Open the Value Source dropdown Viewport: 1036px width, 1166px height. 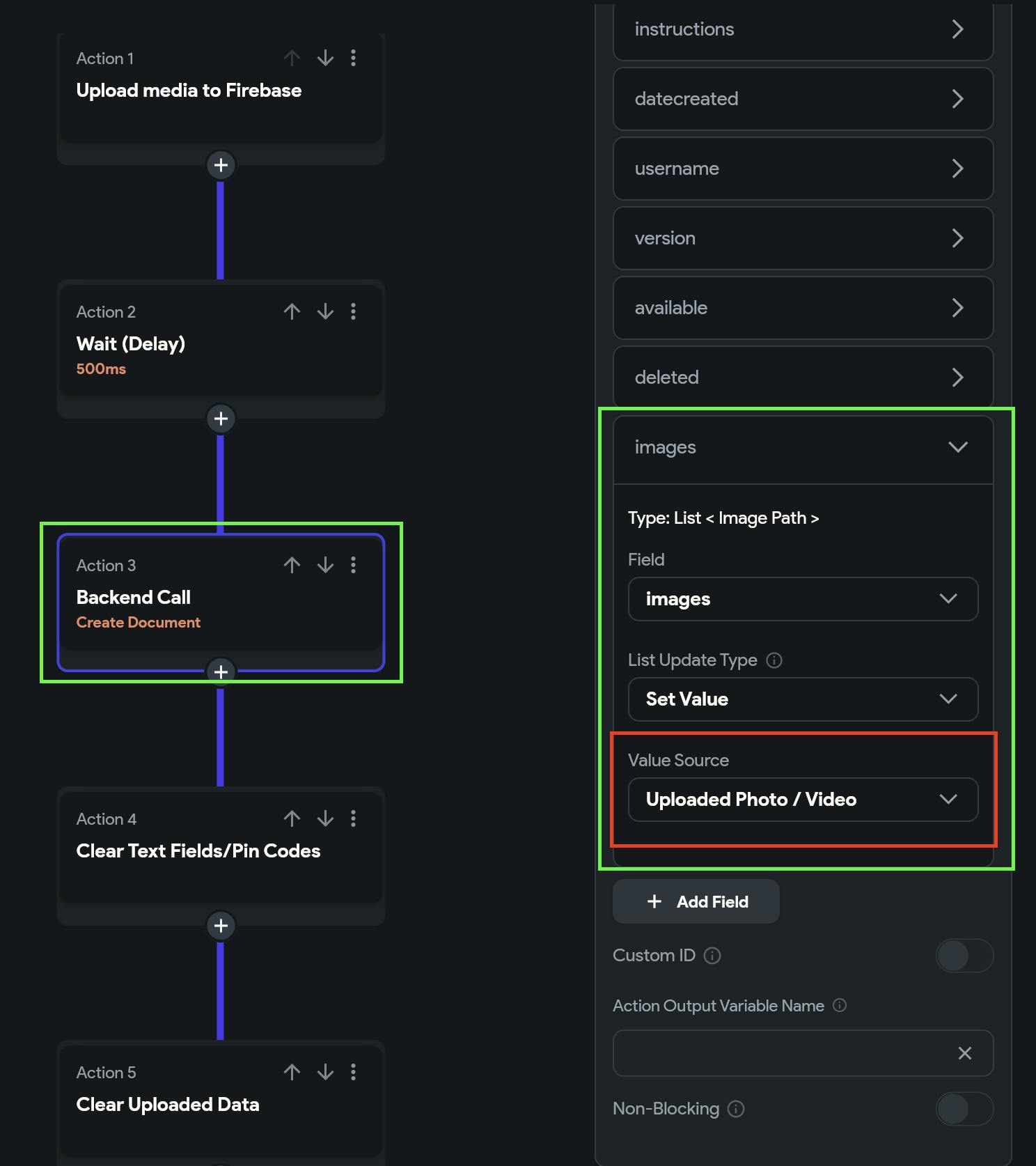tap(803, 800)
